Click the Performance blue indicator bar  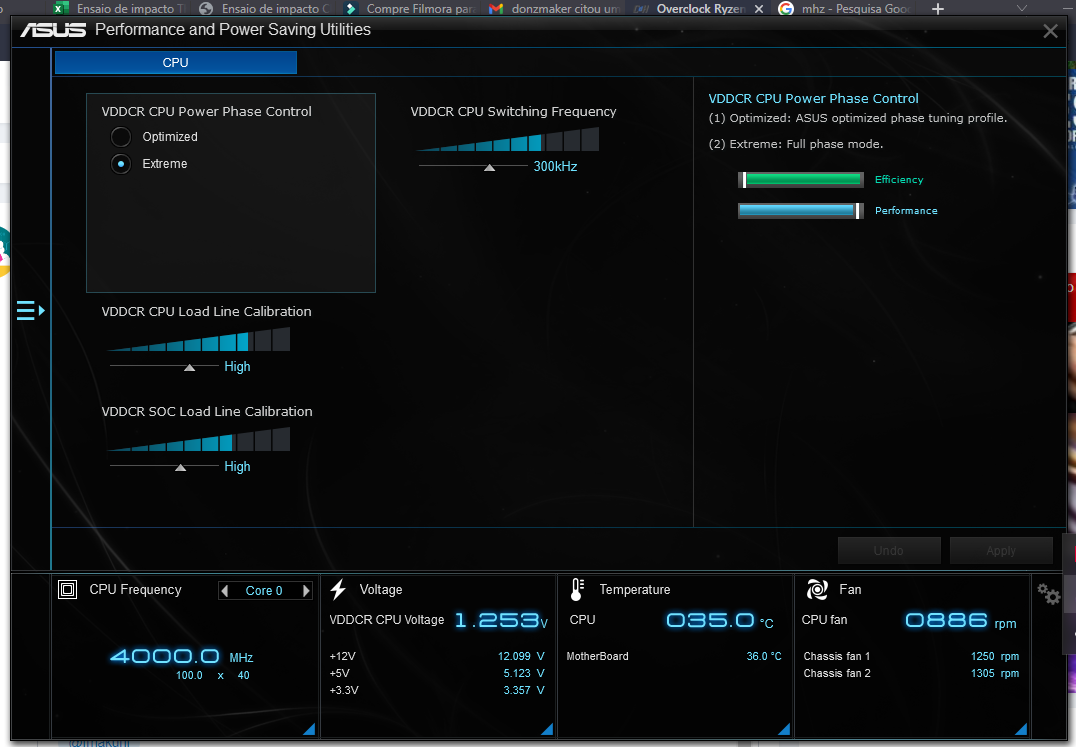pos(800,211)
